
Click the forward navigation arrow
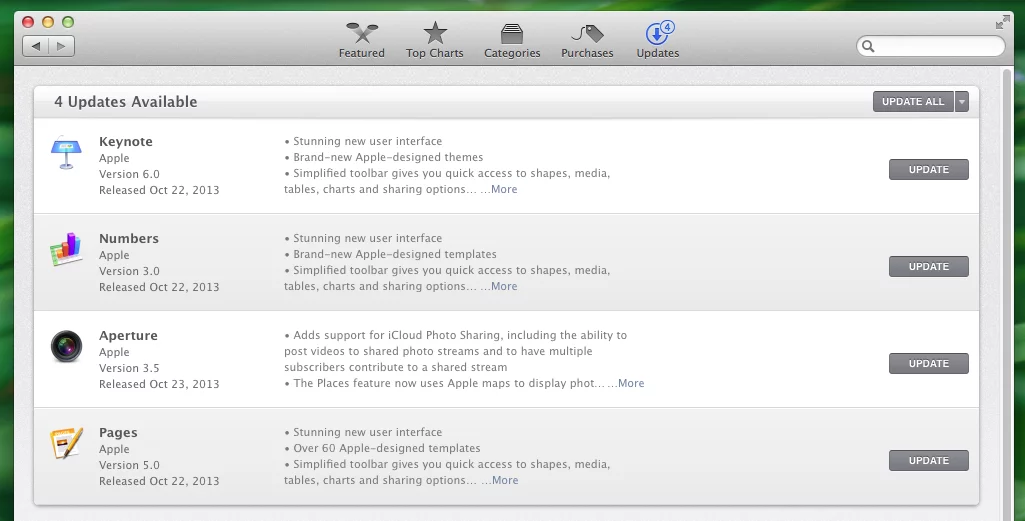tap(61, 46)
